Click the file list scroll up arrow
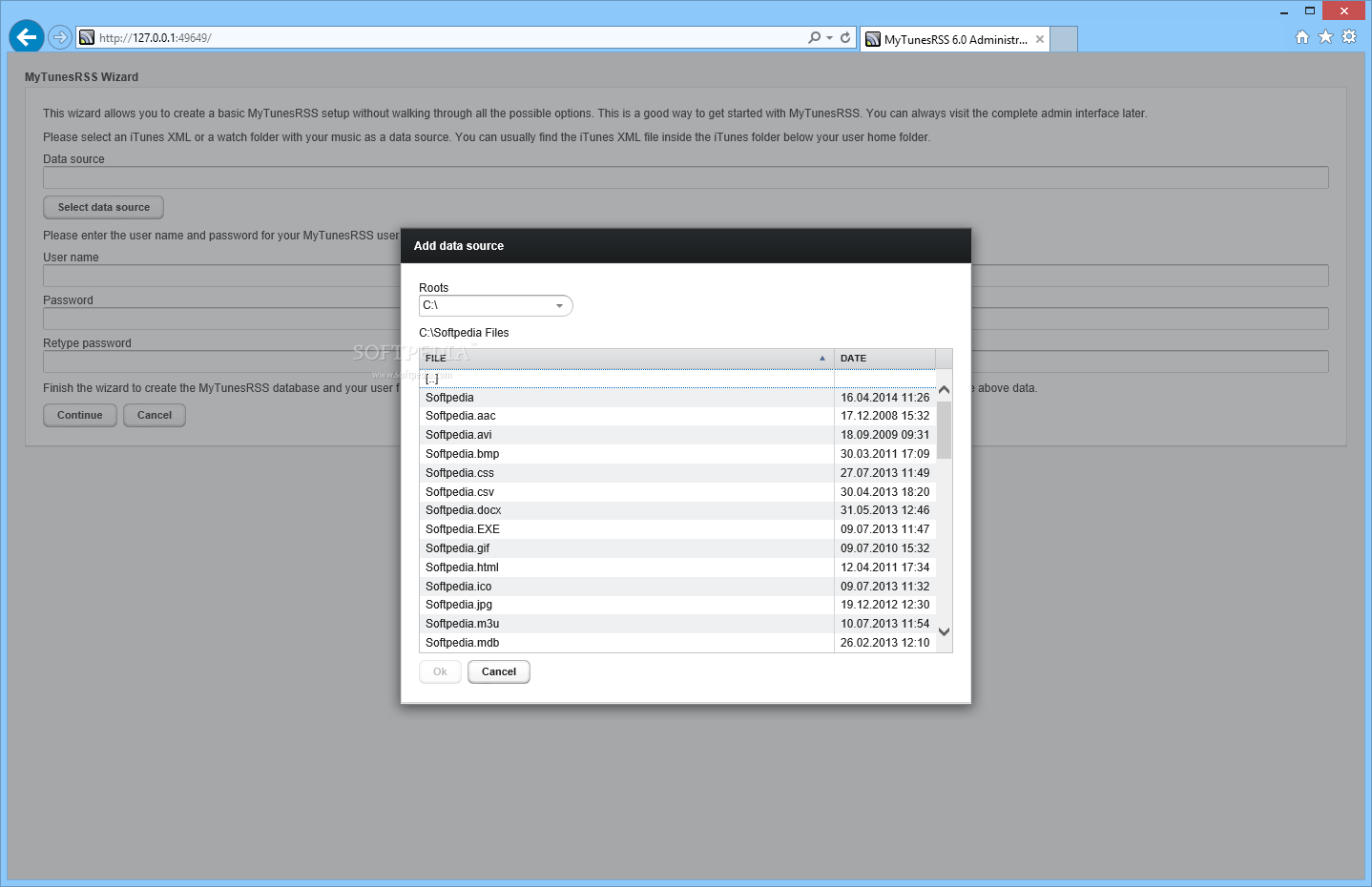Image resolution: width=1372 pixels, height=887 pixels. tap(944, 390)
